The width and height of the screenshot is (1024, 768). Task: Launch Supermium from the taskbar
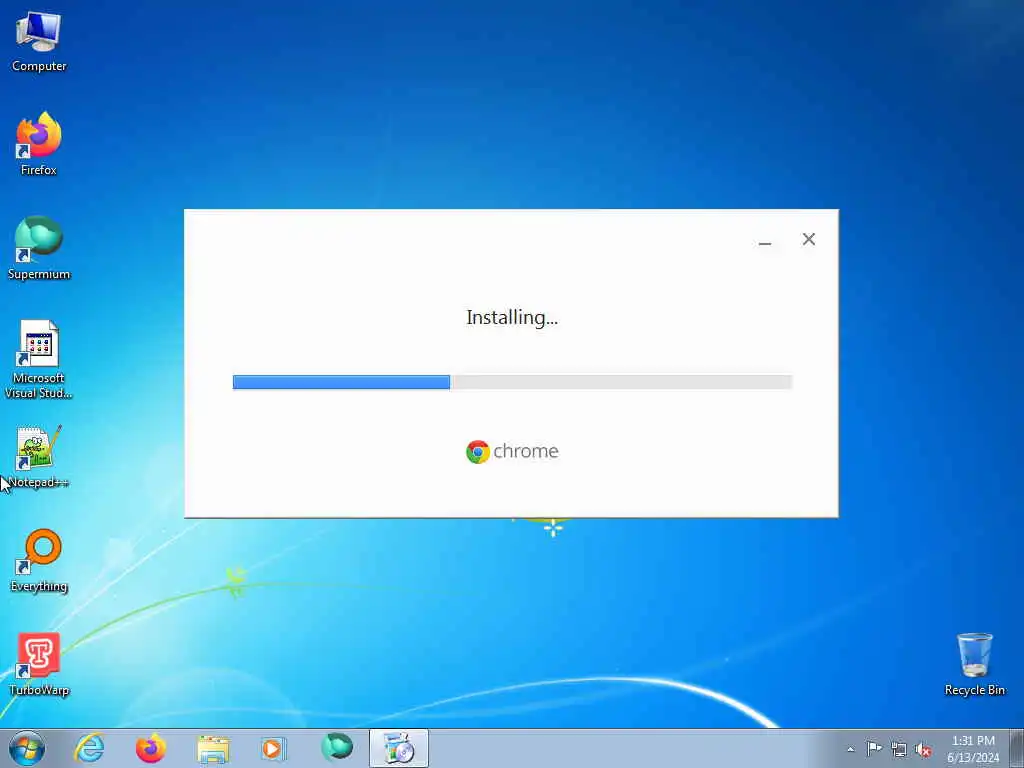click(x=337, y=747)
